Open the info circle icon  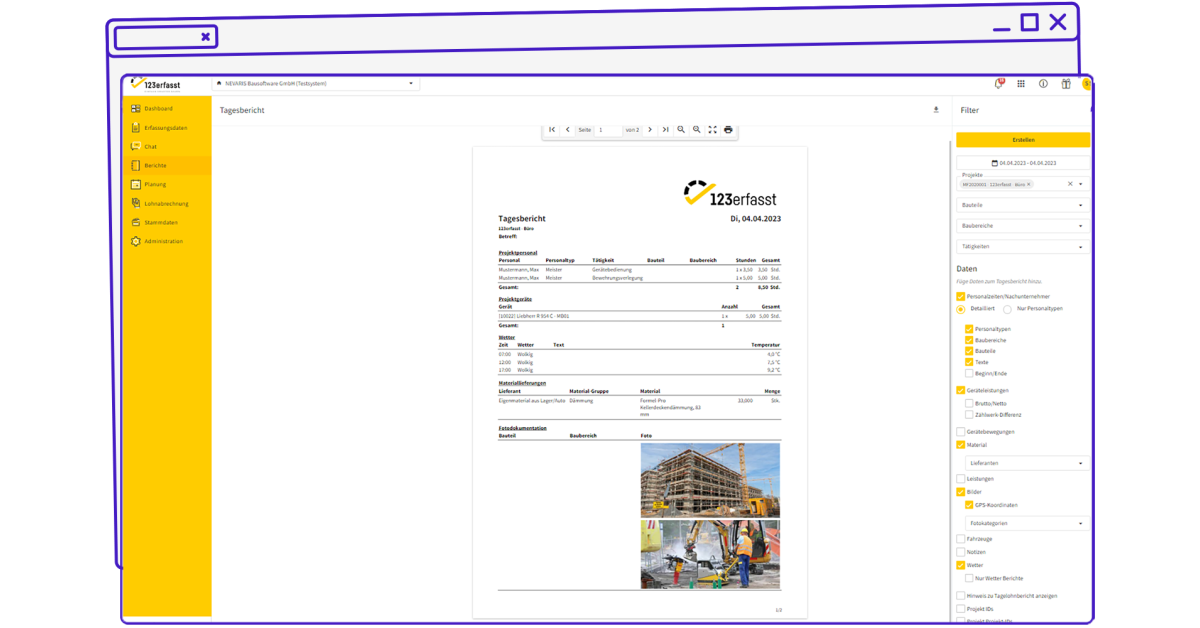click(1043, 84)
